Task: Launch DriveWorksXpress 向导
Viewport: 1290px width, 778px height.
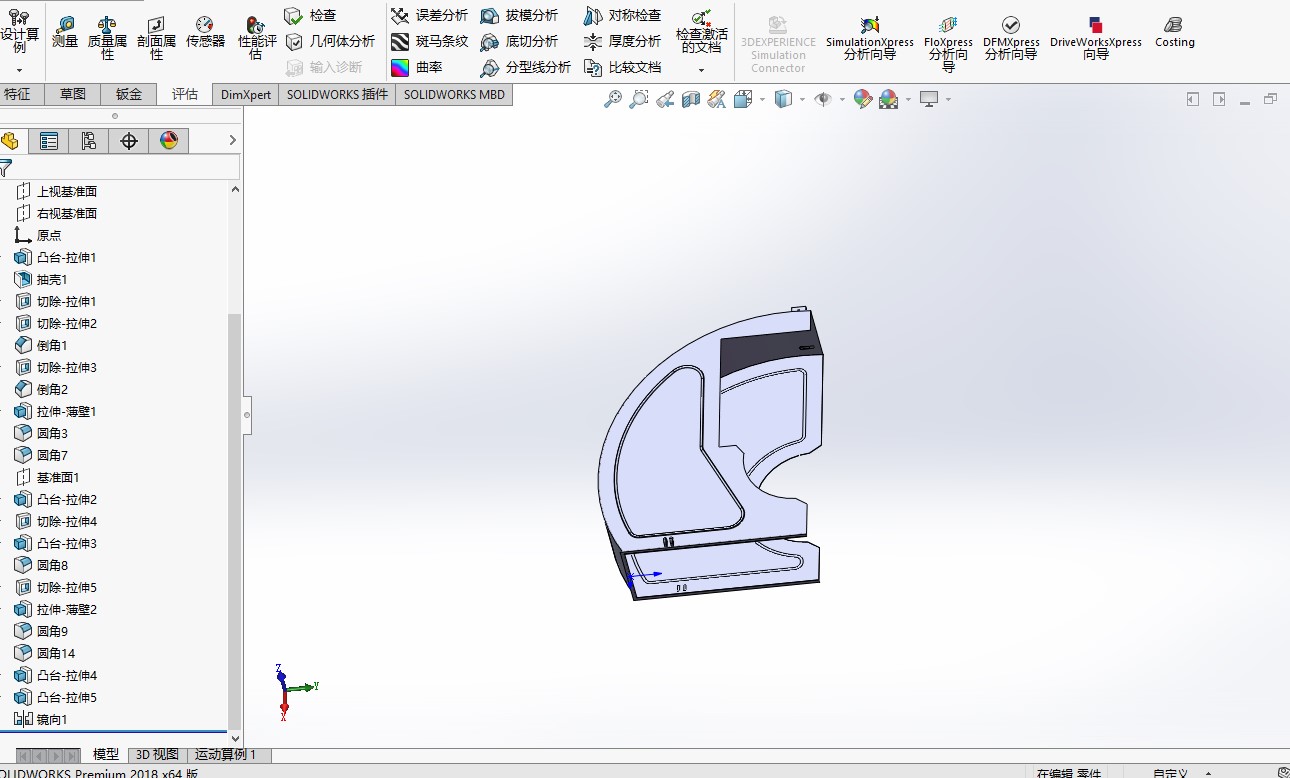Action: (x=1096, y=38)
